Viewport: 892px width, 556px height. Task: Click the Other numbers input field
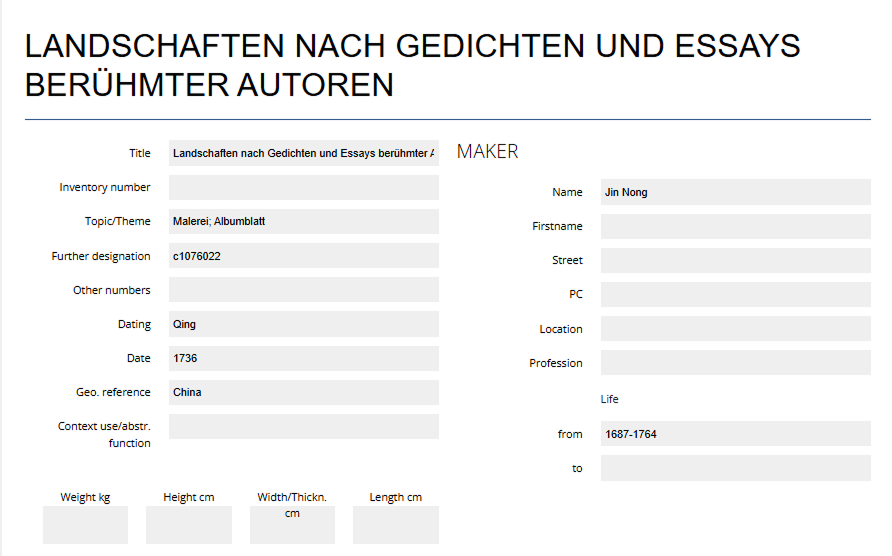pyautogui.click(x=303, y=290)
